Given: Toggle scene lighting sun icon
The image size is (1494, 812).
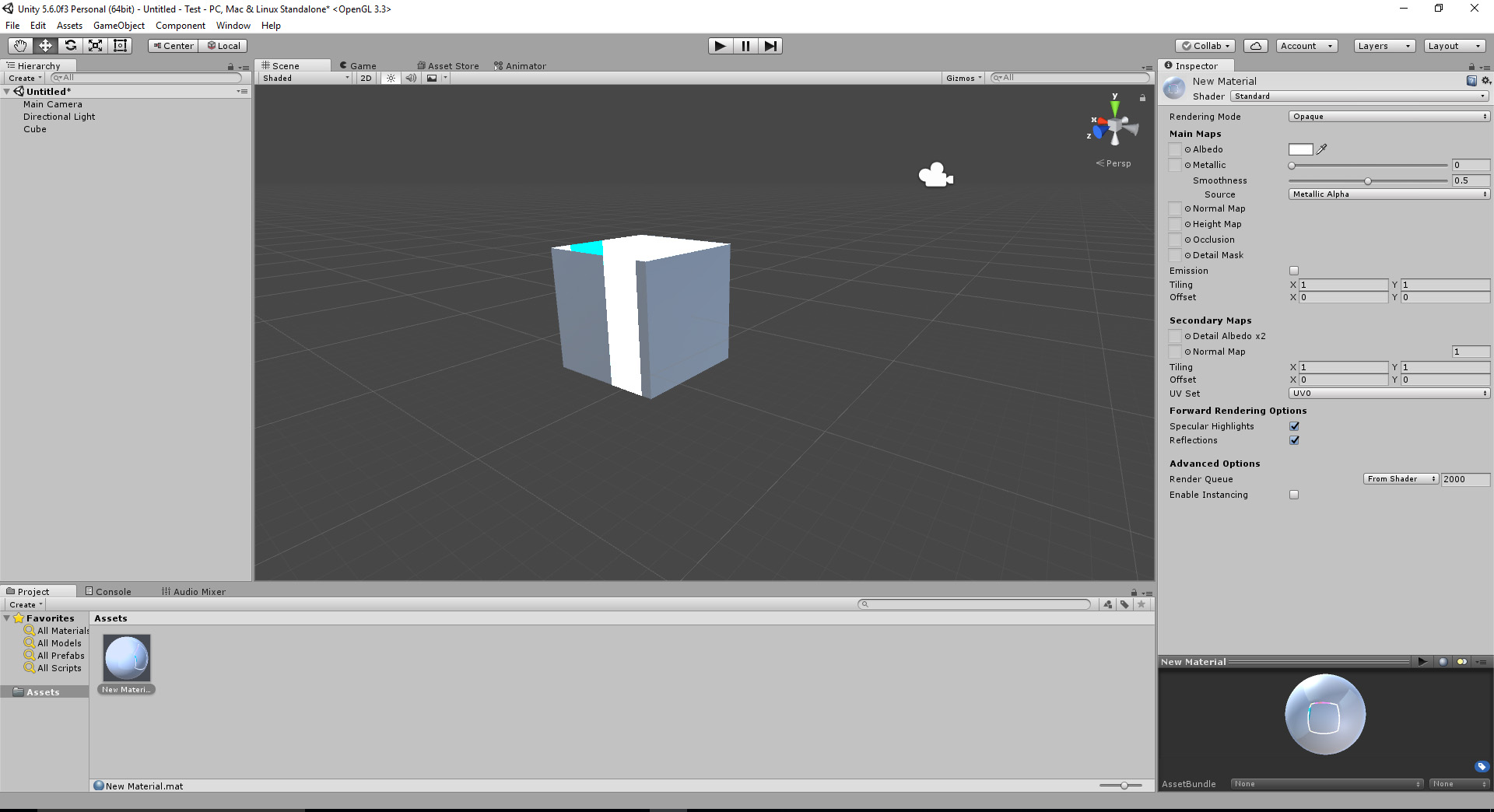Looking at the screenshot, I should (x=391, y=78).
